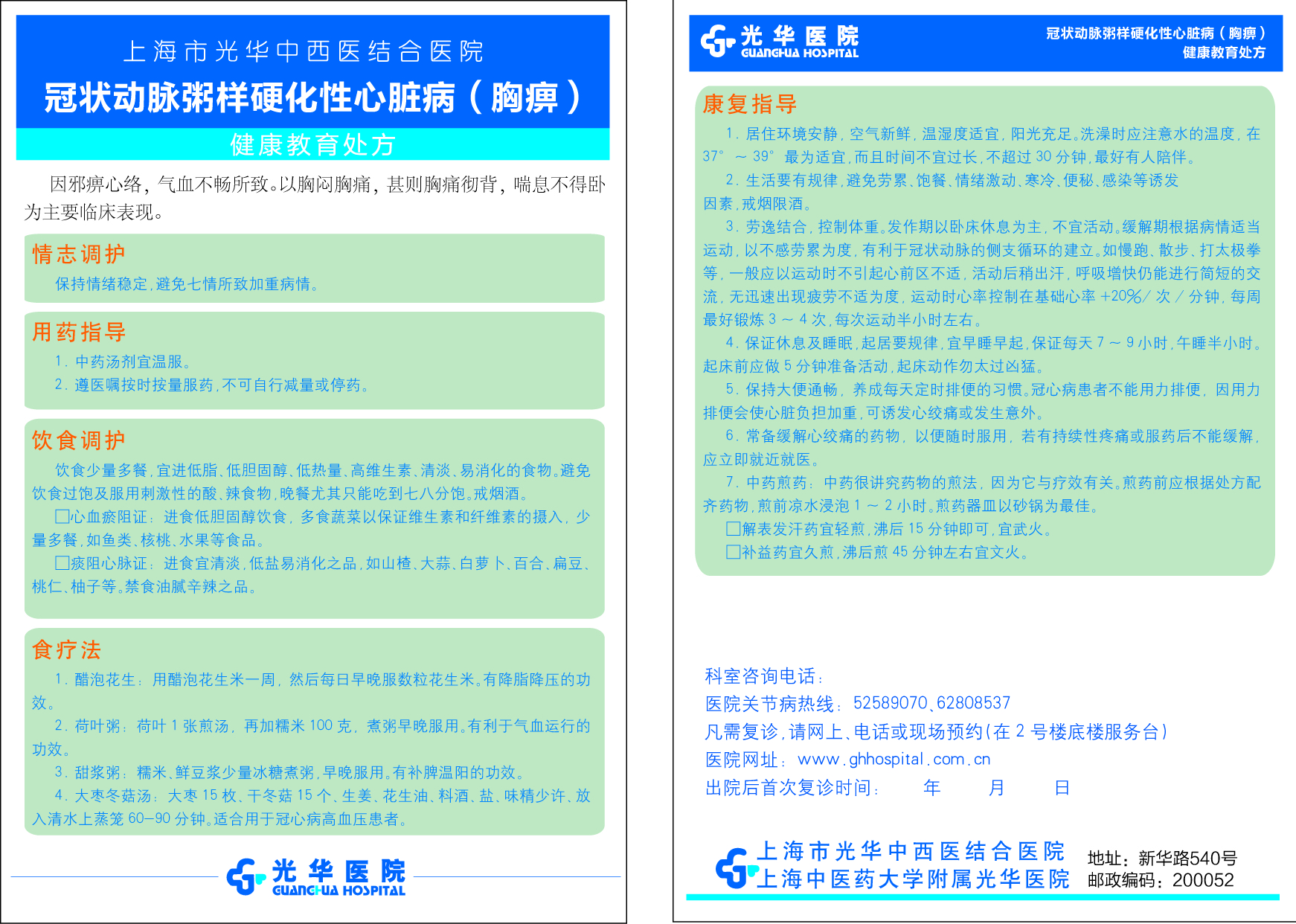Click the 饮食调护 section heading
1296x924 pixels.
coord(79,440)
